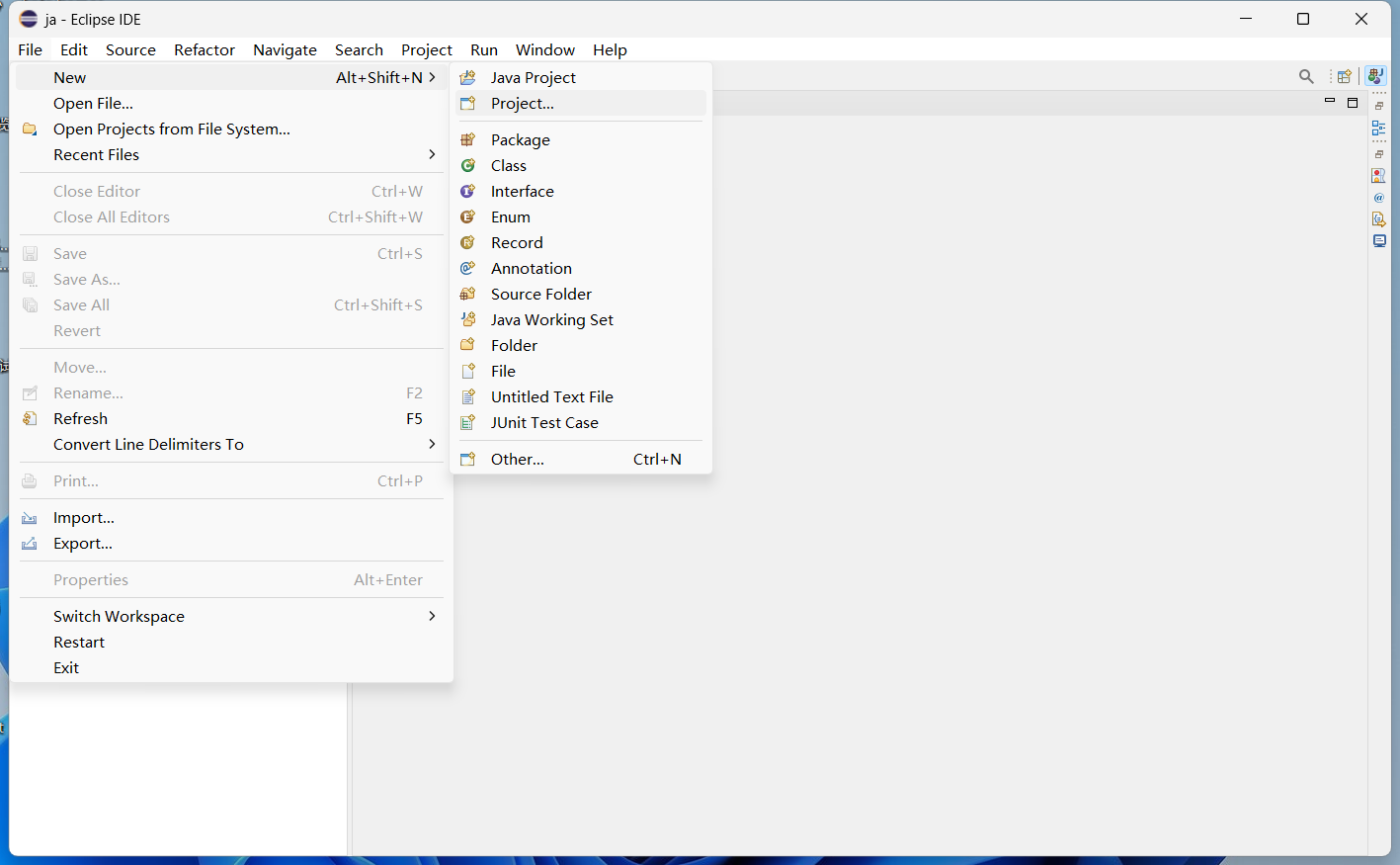Screen dimensions: 1400x865
Task: Show the Problems view icon in right trim
Action: (1379, 175)
